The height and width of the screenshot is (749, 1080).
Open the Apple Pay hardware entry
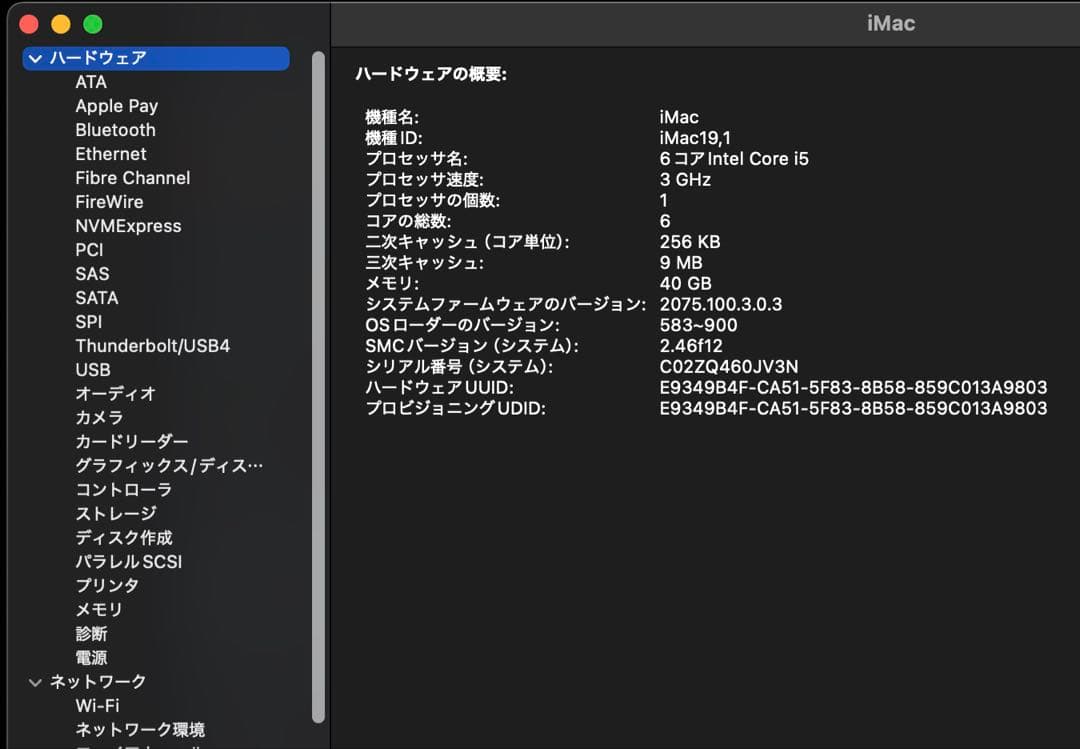[x=116, y=106]
